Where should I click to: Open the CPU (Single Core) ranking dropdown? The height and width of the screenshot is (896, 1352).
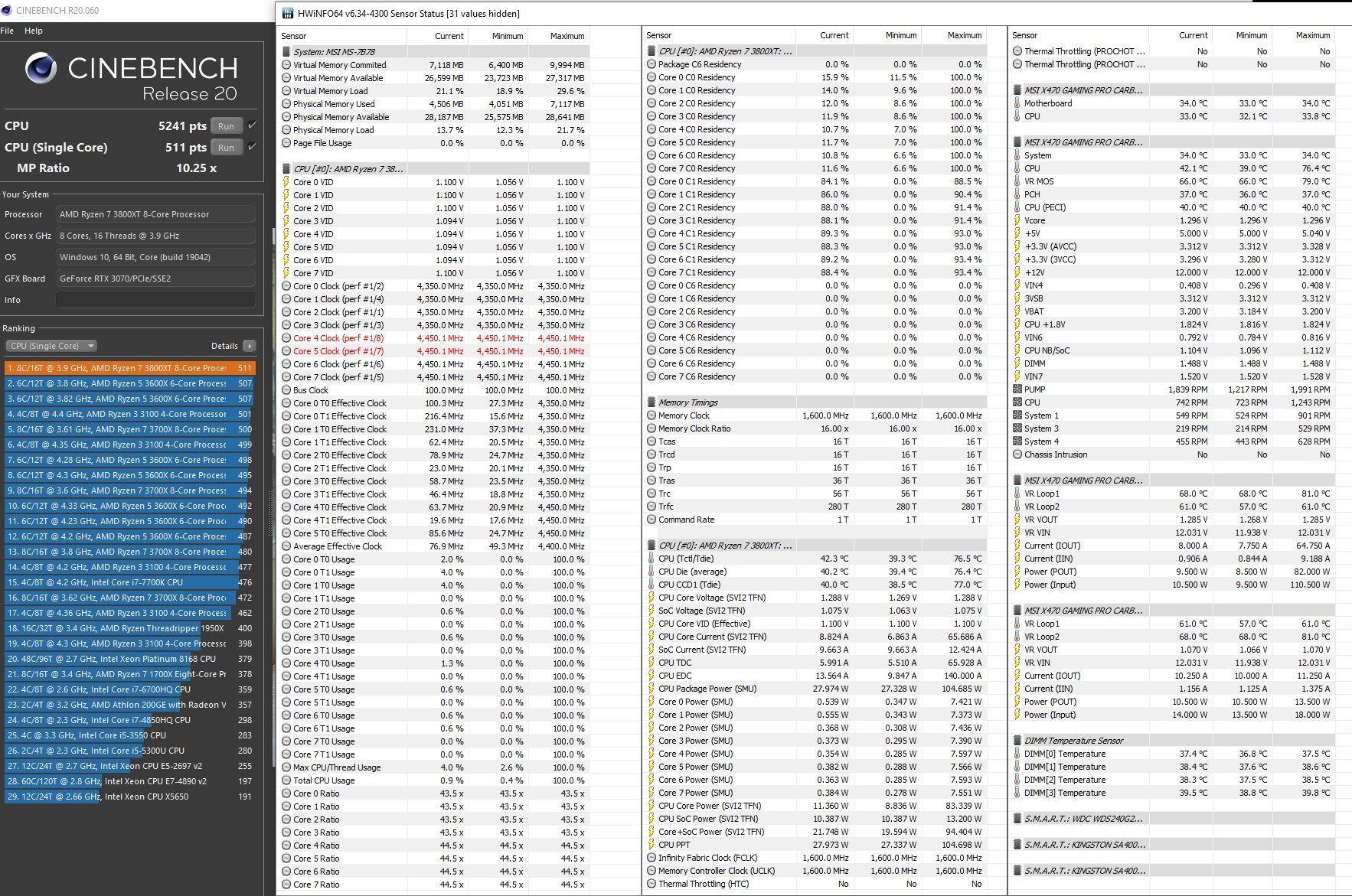(x=51, y=346)
